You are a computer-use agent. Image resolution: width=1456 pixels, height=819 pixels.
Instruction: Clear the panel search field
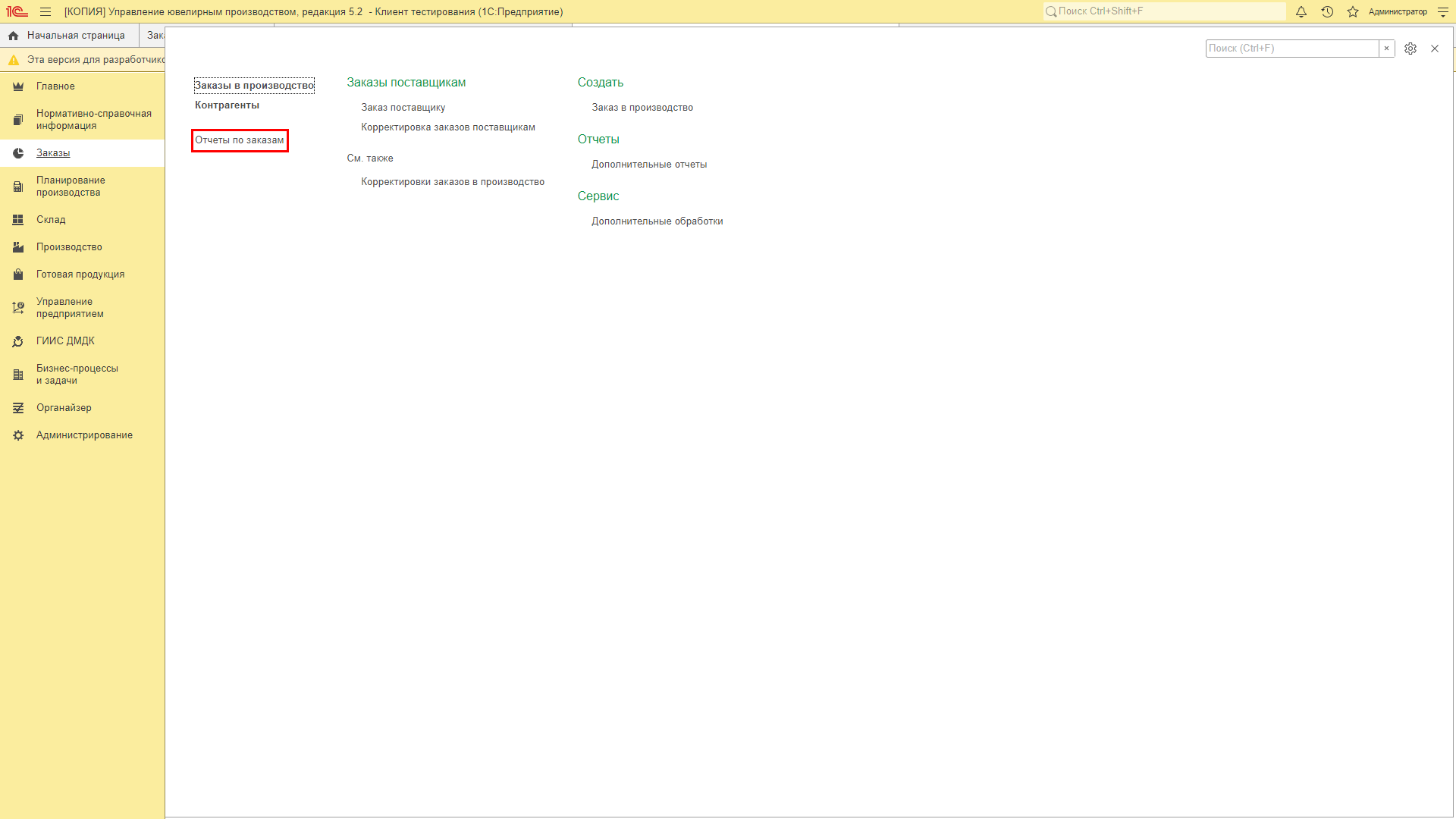pos(1386,49)
